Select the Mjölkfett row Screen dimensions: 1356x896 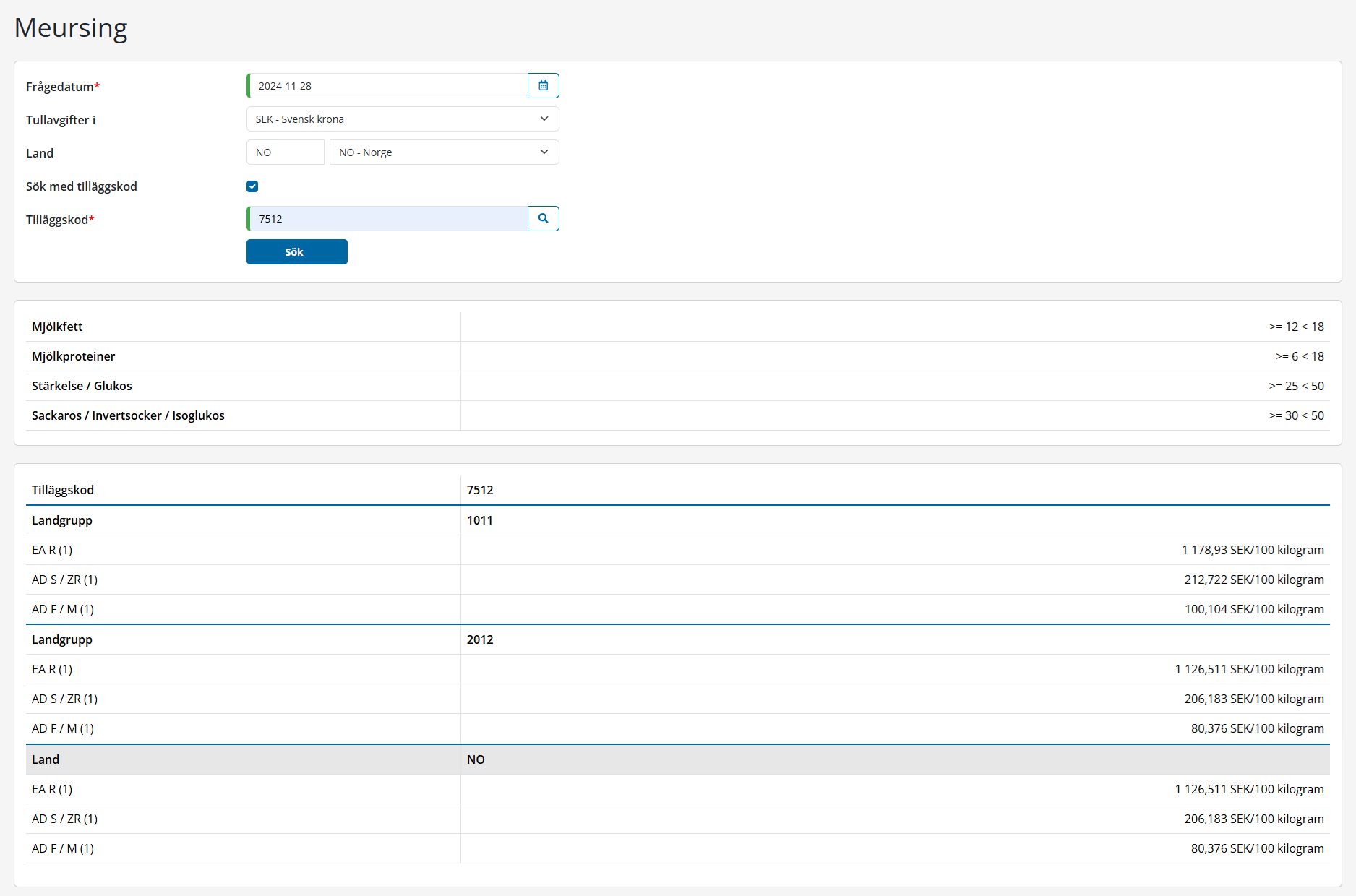coord(57,327)
